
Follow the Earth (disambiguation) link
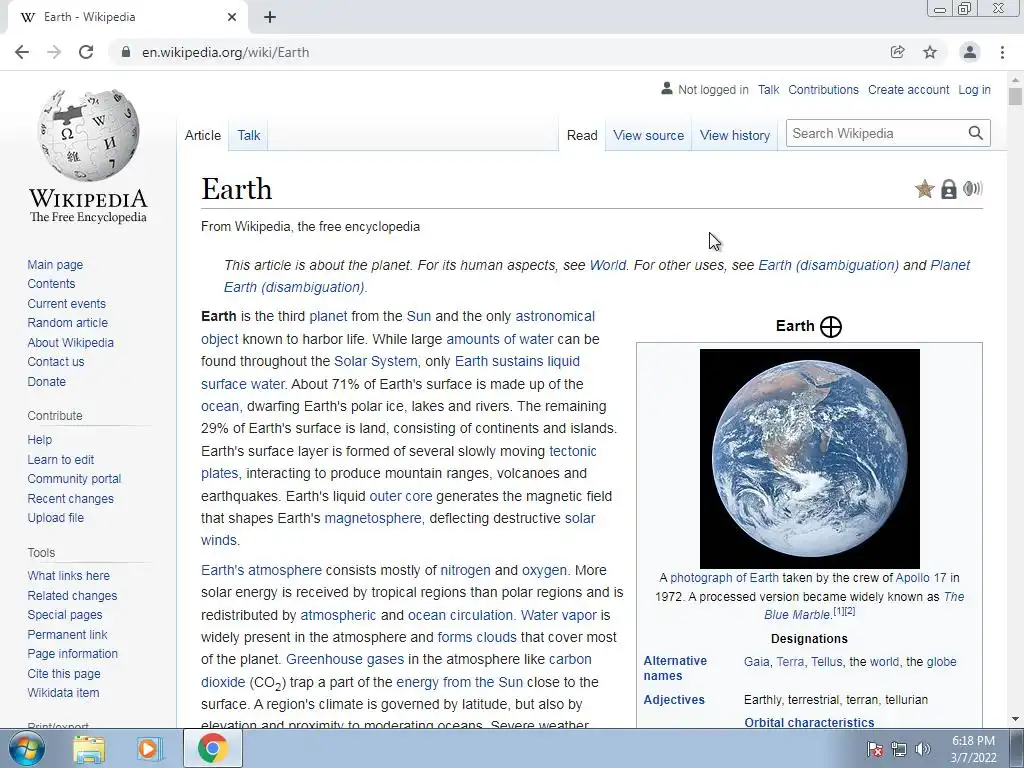pos(828,265)
